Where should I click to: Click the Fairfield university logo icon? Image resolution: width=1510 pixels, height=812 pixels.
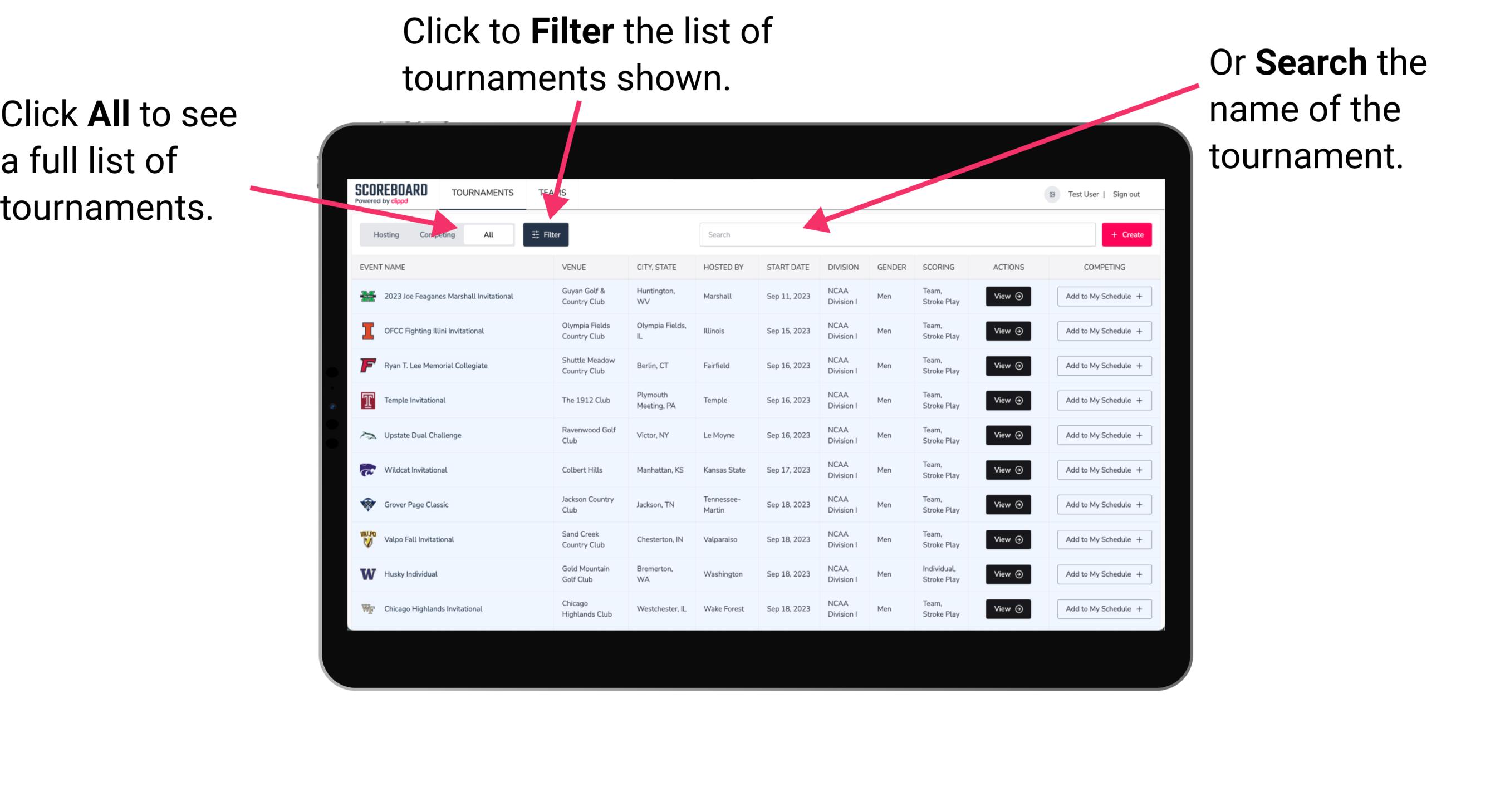coord(367,365)
